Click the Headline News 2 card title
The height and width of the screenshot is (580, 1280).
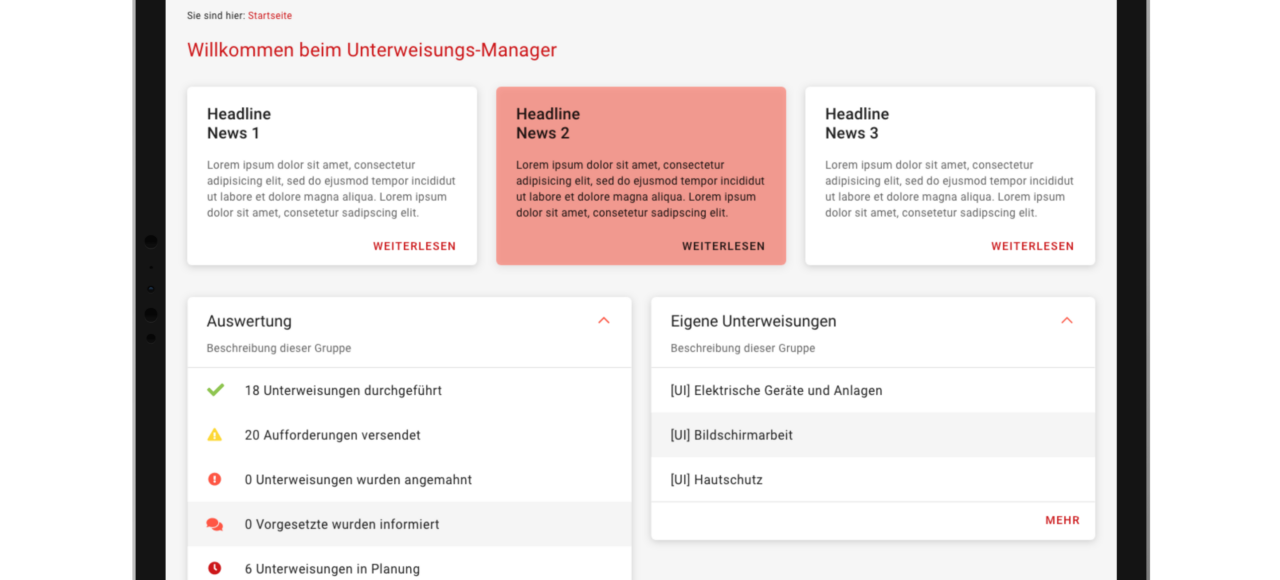click(548, 123)
